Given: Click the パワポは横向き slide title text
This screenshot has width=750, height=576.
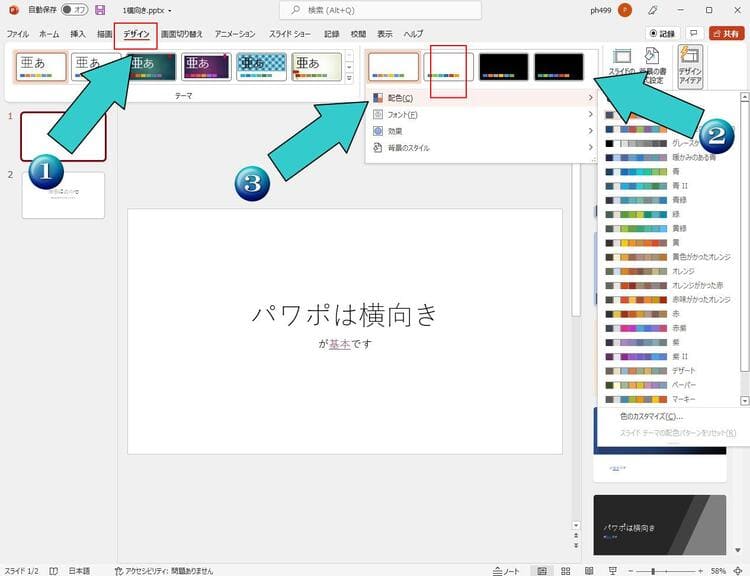Looking at the screenshot, I should pos(344,315).
